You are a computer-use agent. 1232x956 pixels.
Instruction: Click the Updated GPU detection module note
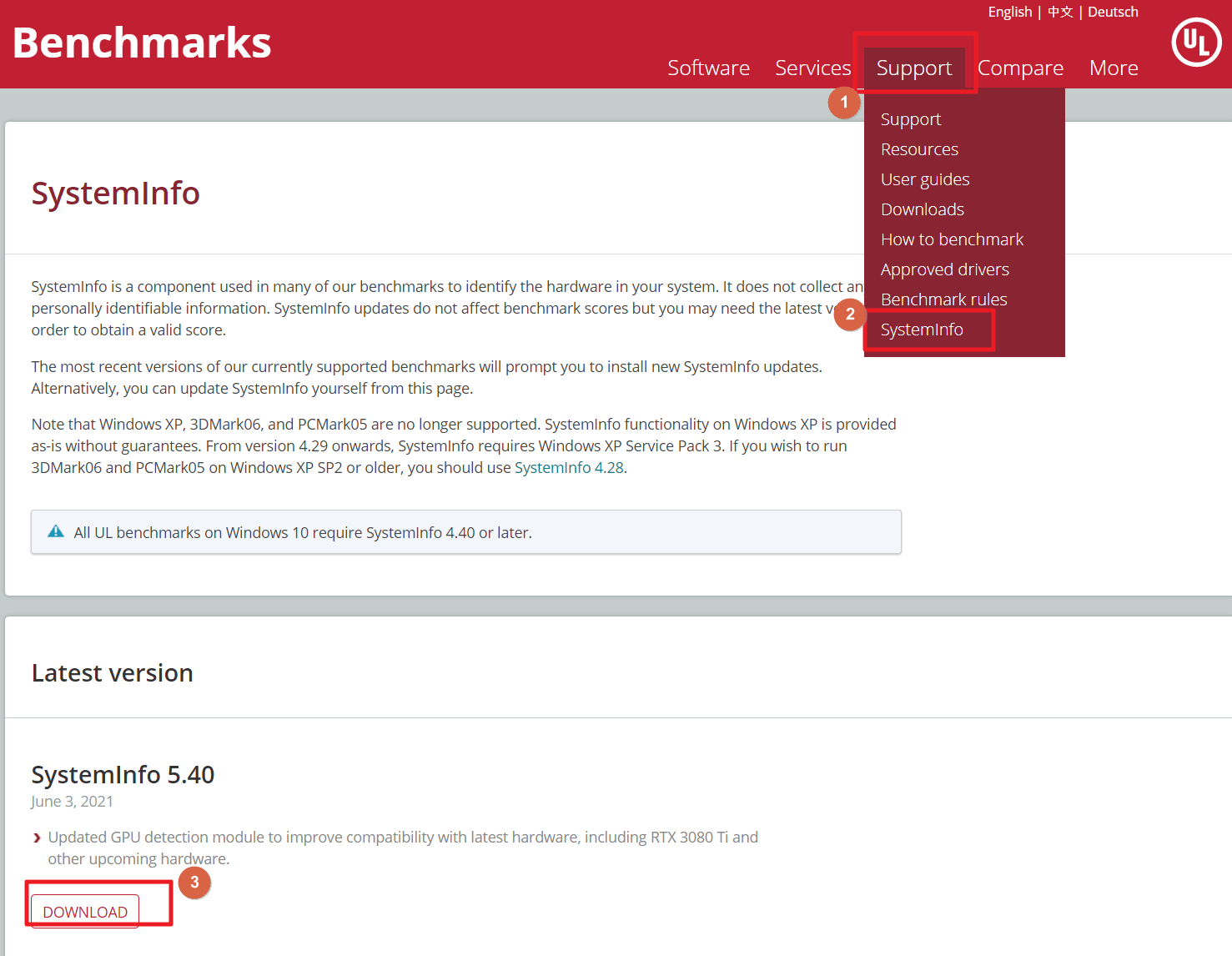click(403, 848)
